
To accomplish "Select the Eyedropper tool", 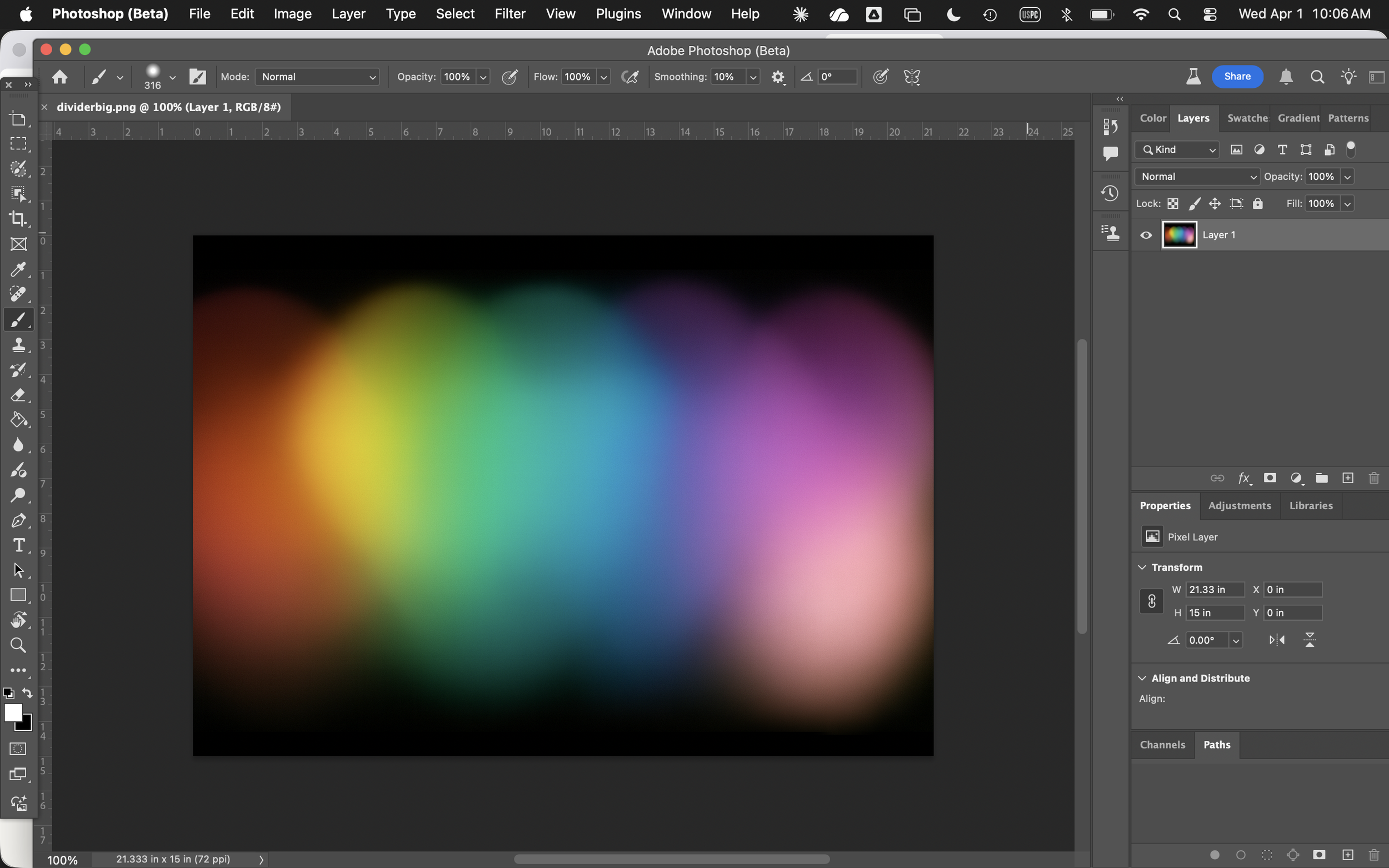I will click(x=18, y=269).
